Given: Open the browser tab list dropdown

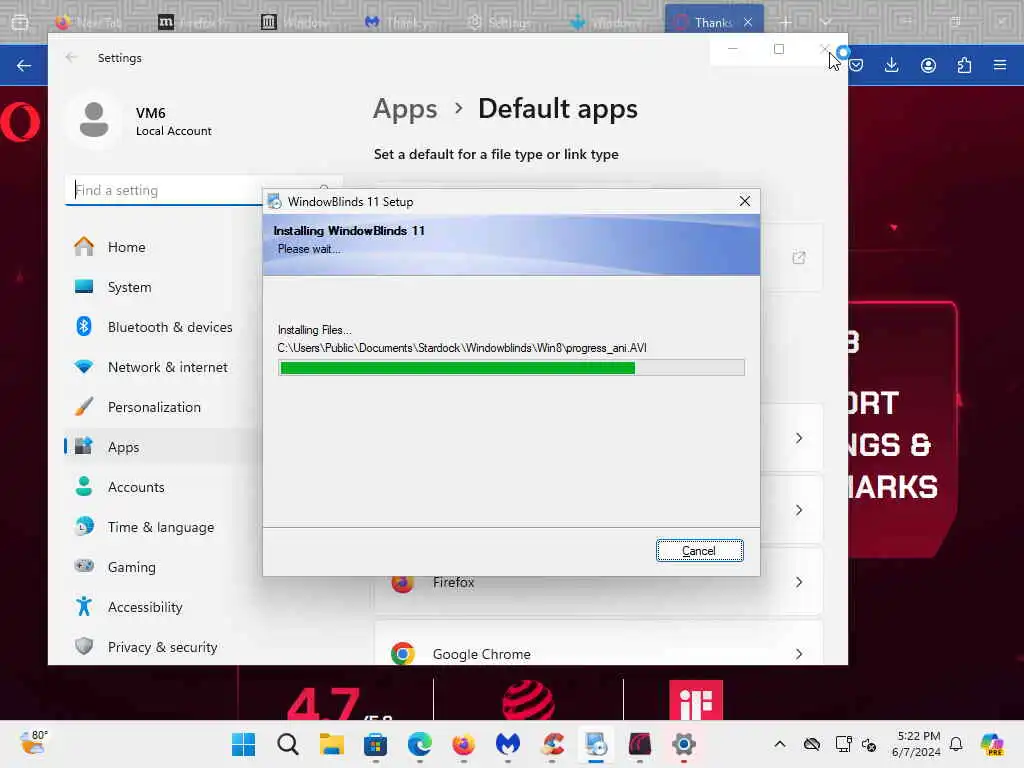Looking at the screenshot, I should 826,22.
